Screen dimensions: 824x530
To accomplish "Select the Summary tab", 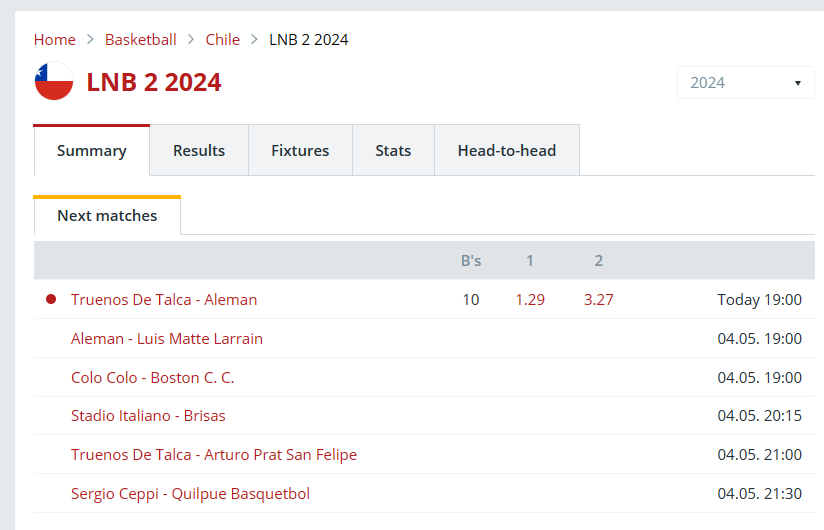I will 92,151.
